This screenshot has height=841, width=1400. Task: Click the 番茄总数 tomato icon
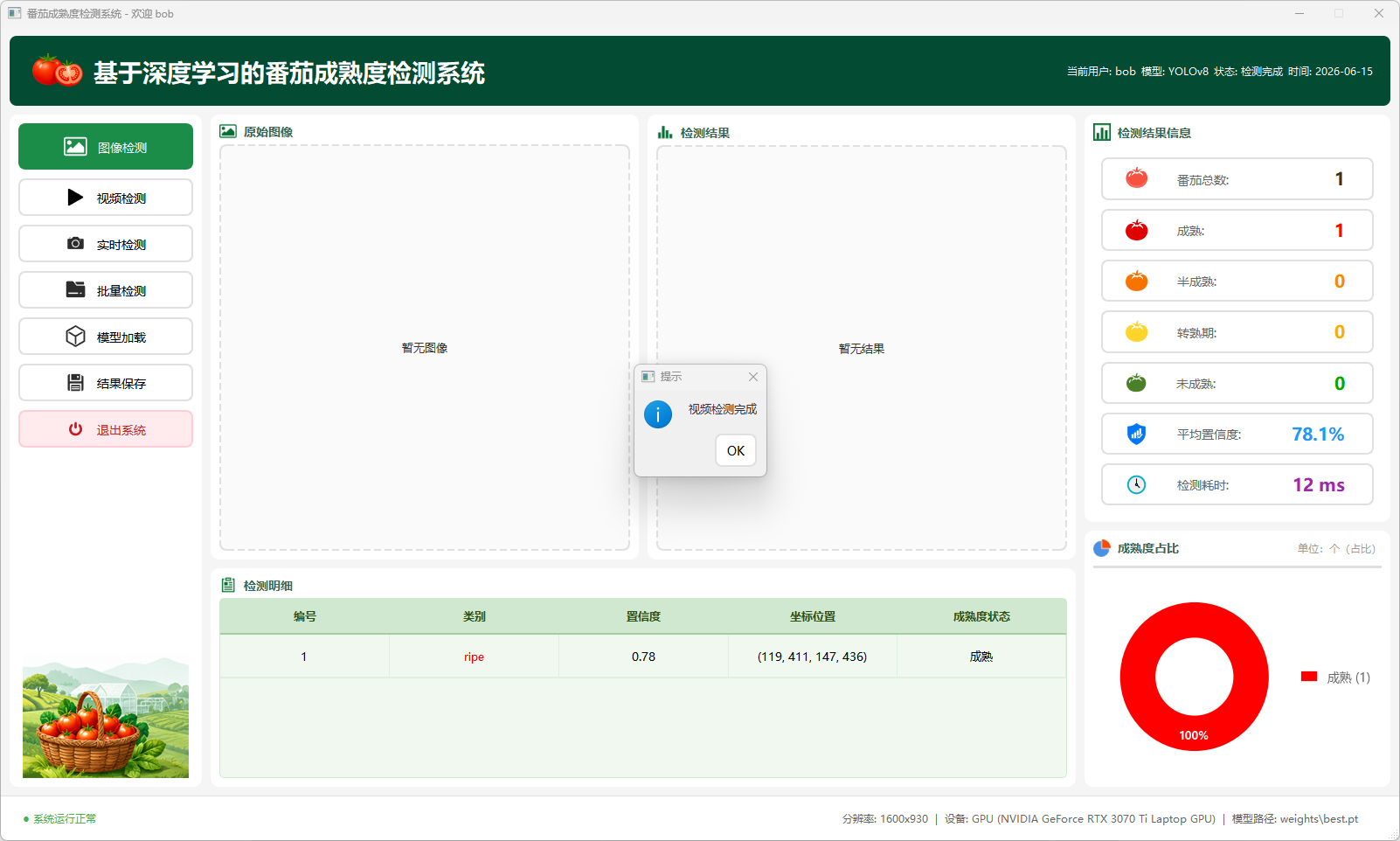(1136, 178)
